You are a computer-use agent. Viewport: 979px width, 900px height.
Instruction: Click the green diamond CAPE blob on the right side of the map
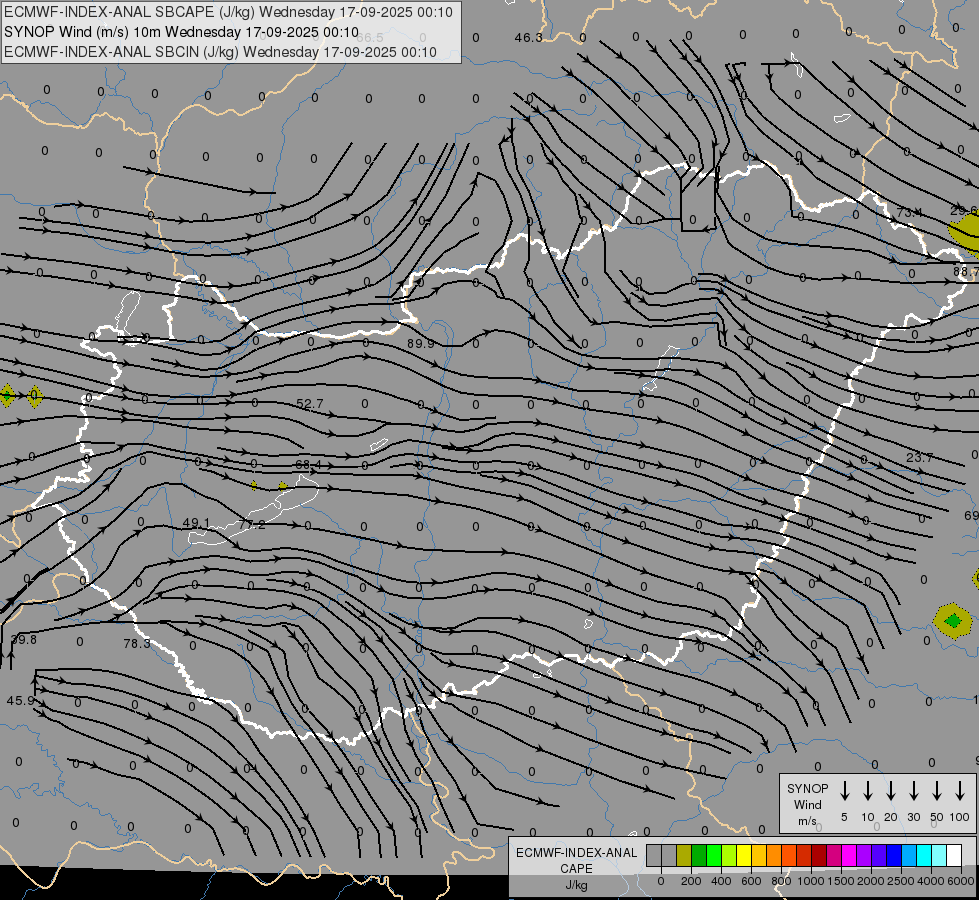(x=953, y=620)
